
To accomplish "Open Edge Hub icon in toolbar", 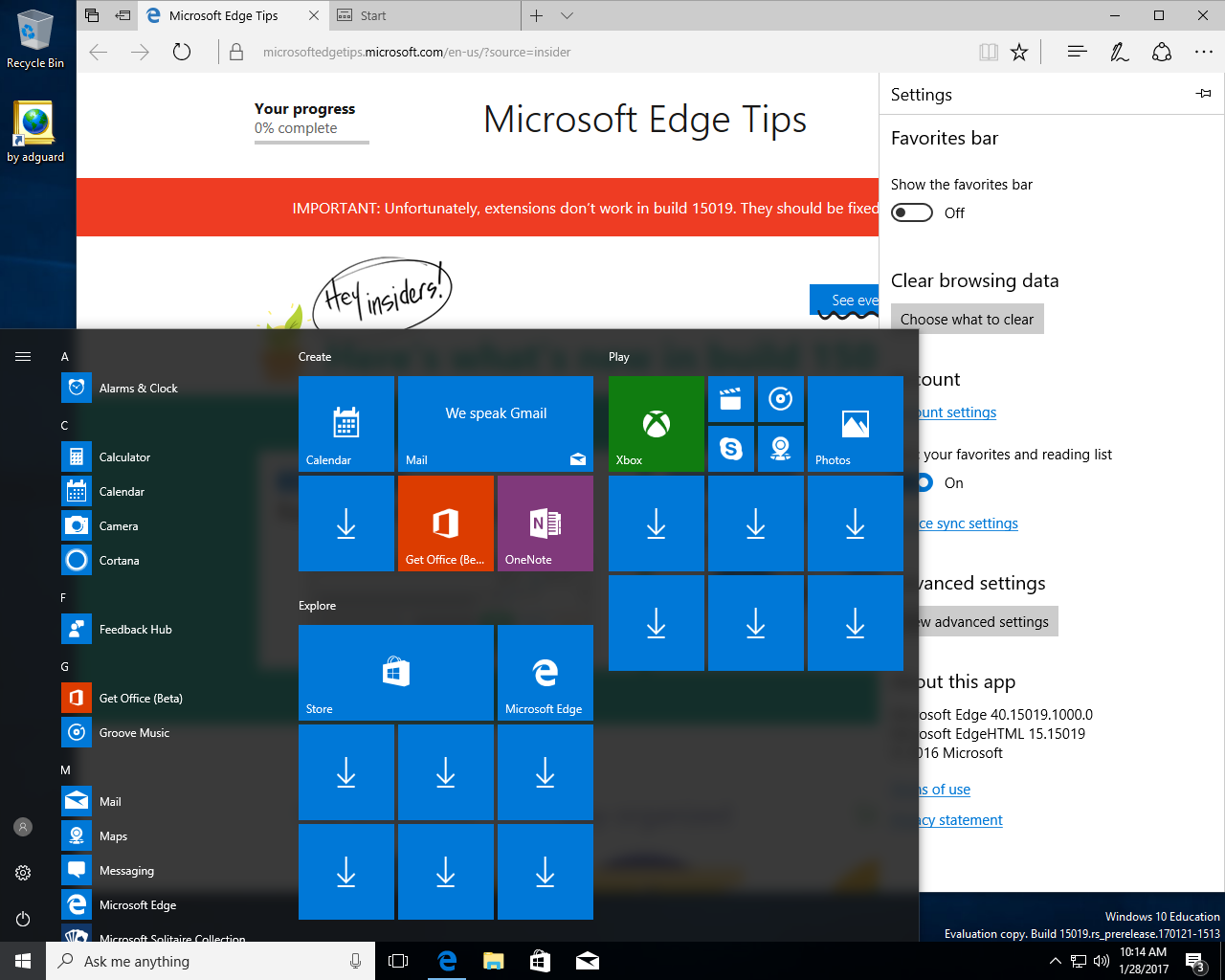I will click(1077, 52).
